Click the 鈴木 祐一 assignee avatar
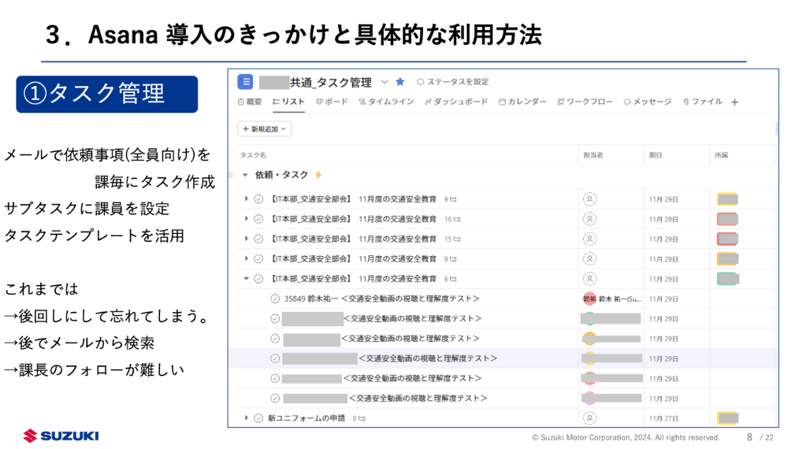 (x=589, y=299)
